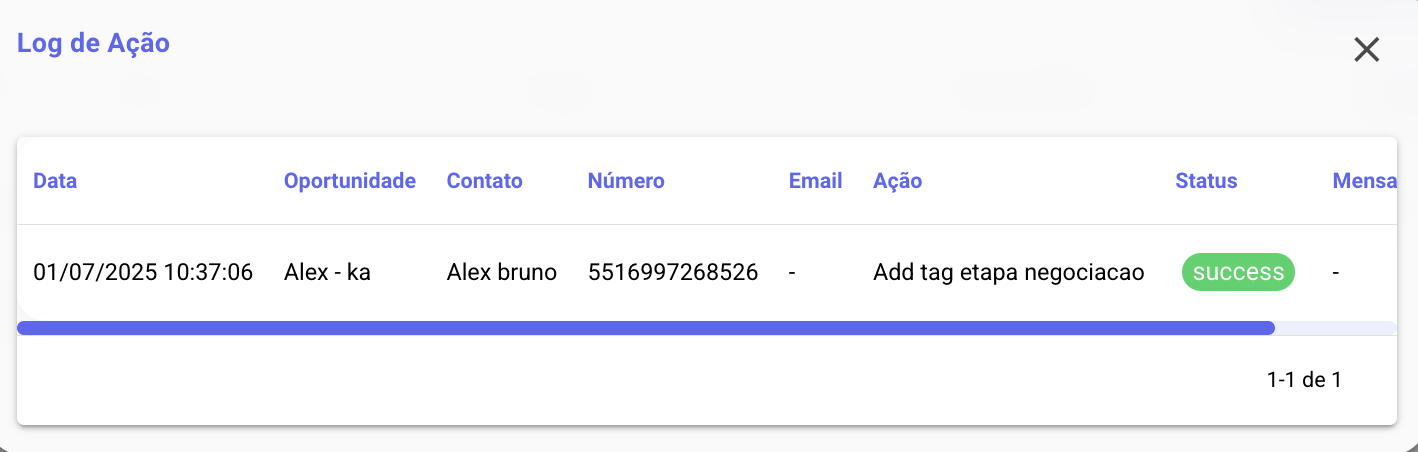
Task: Click the Status column header
Action: [x=1206, y=181]
